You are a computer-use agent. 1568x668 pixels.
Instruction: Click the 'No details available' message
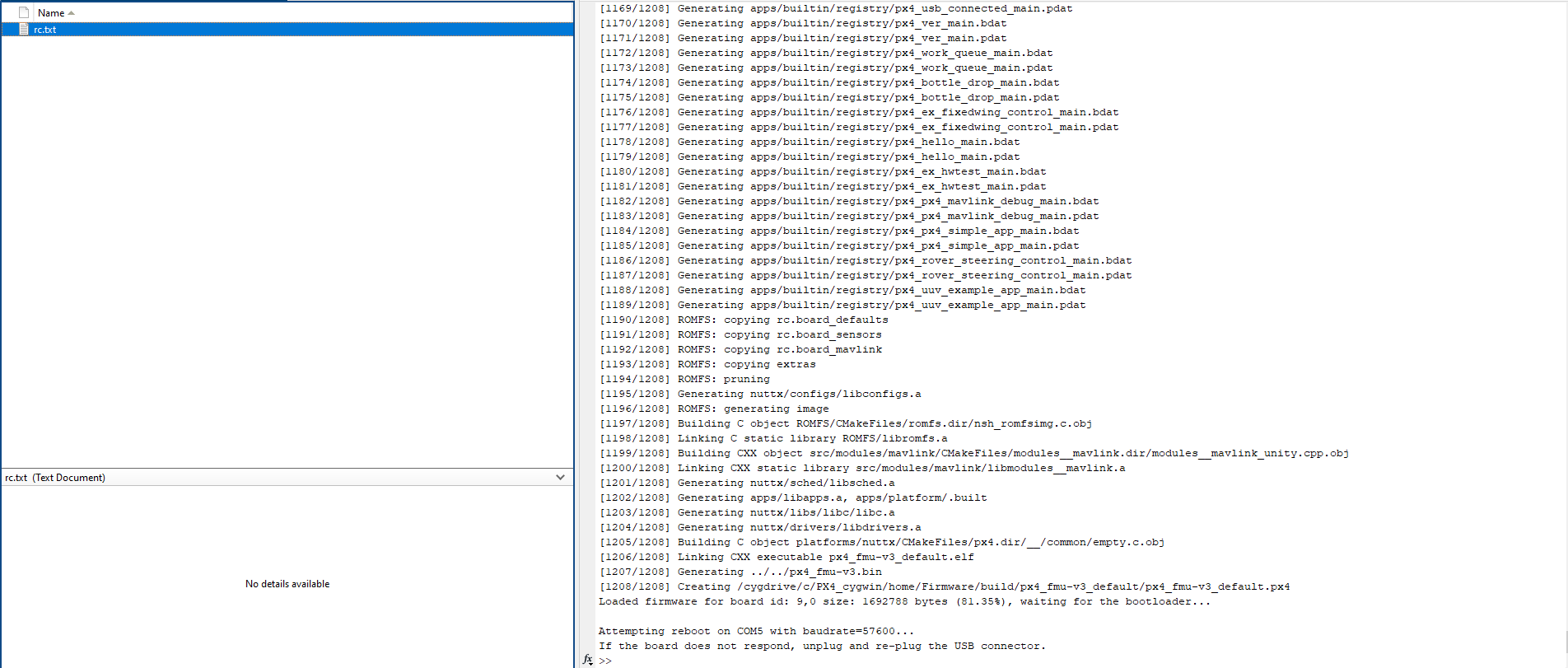click(x=287, y=584)
